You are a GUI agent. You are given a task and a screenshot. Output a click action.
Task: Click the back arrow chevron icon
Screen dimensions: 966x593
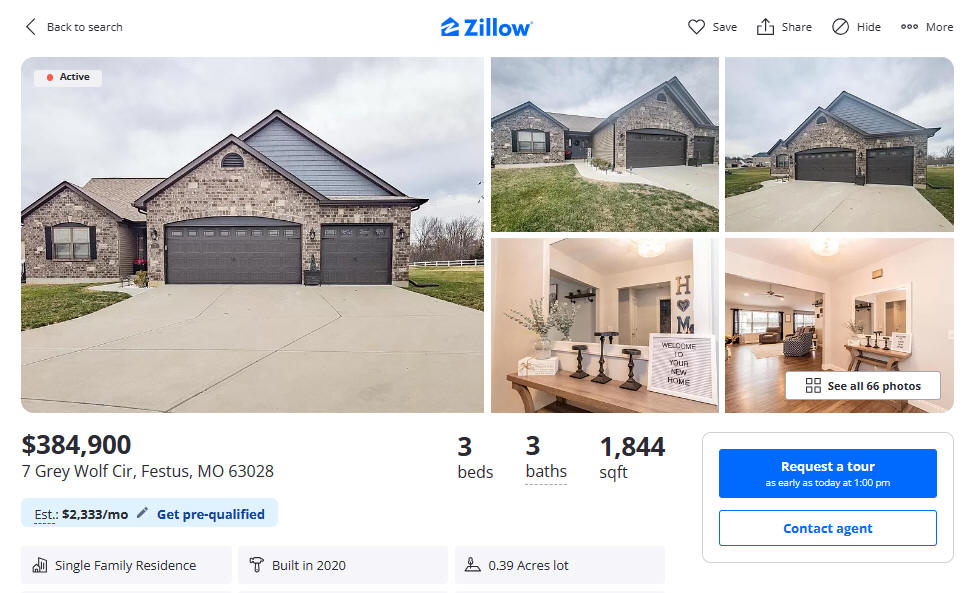click(x=30, y=26)
